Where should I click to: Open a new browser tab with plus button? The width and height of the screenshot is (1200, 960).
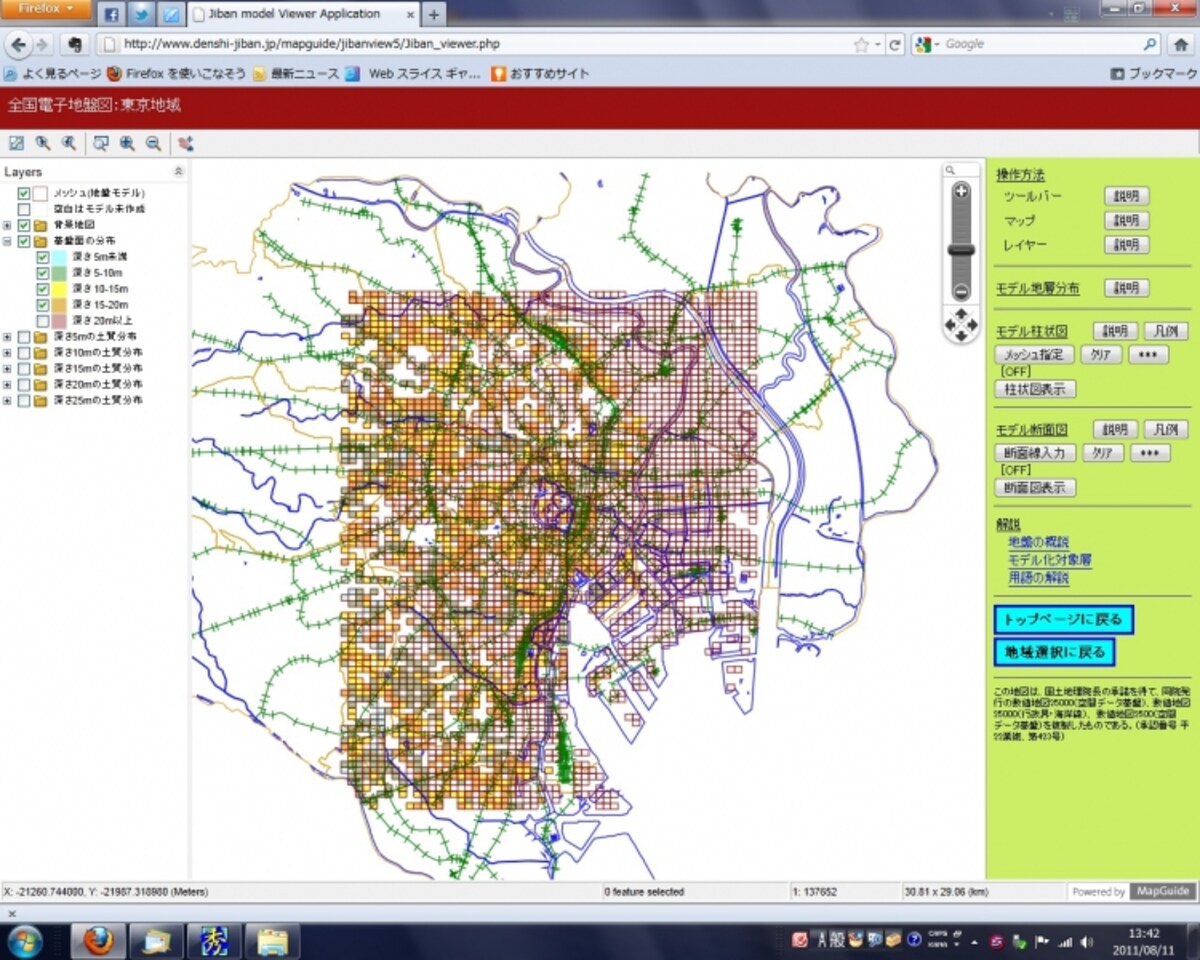[434, 14]
